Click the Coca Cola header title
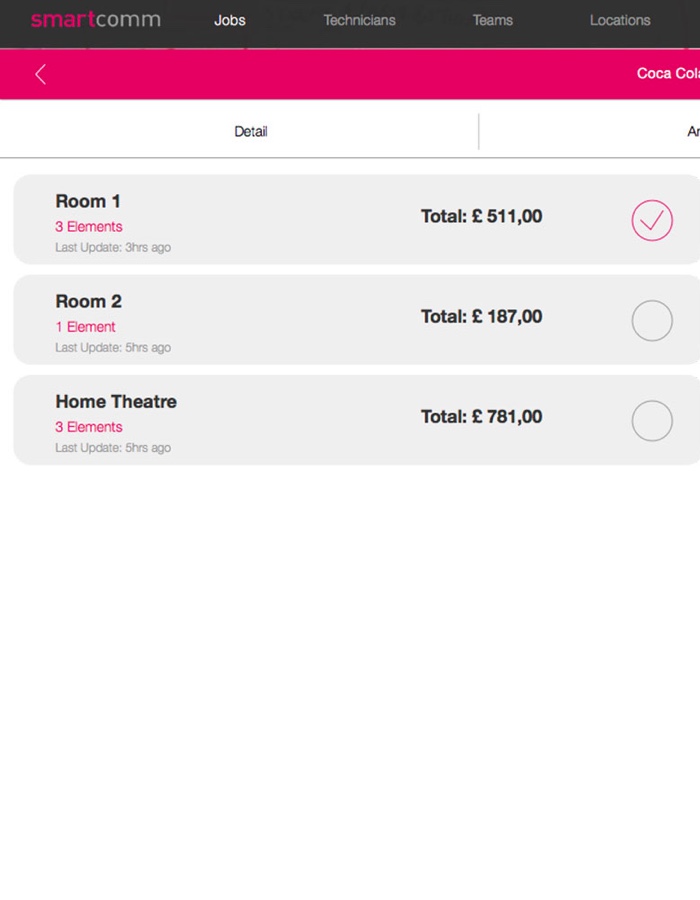The width and height of the screenshot is (700, 900). 667,74
